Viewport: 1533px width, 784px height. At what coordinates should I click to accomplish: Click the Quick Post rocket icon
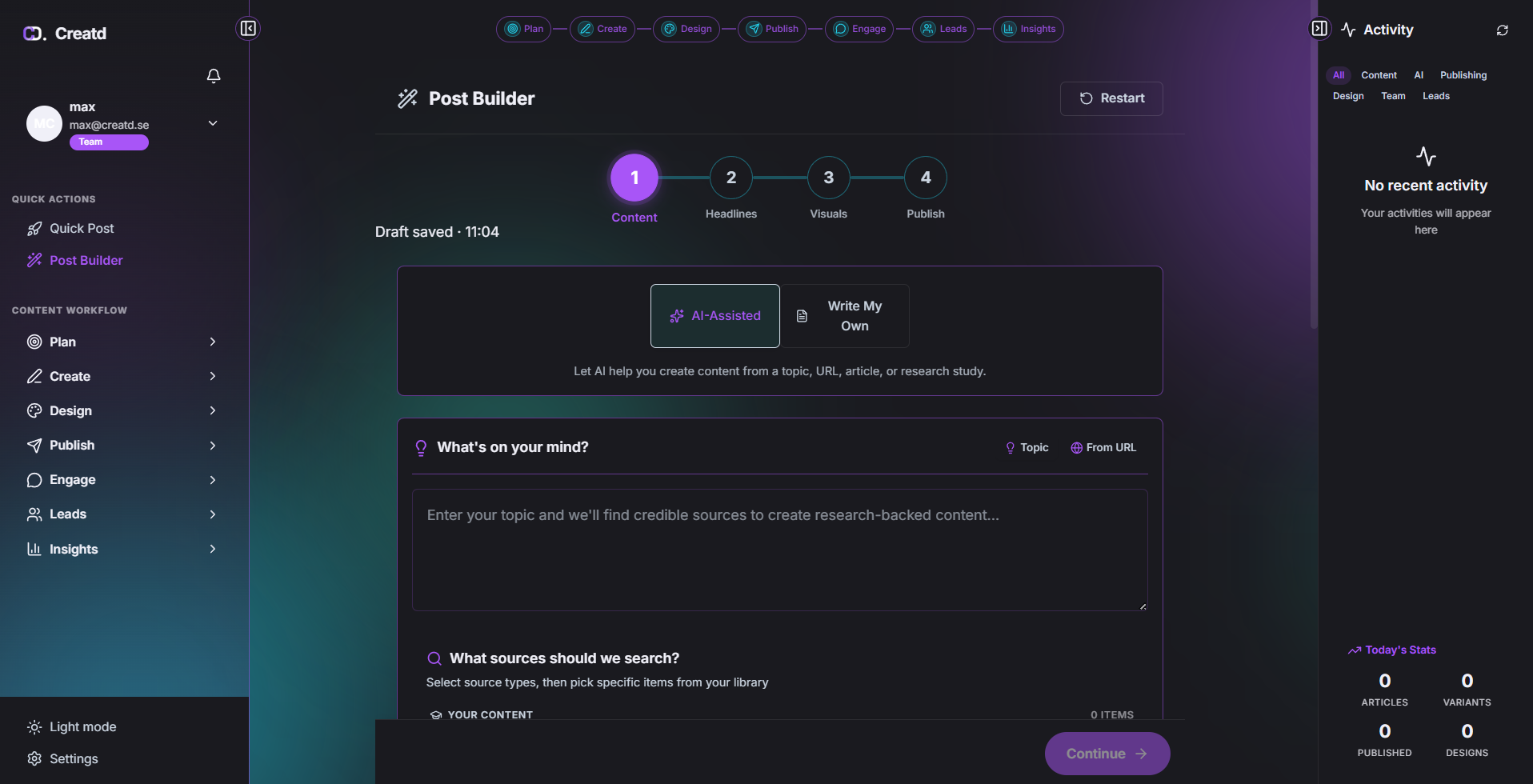[x=34, y=229]
